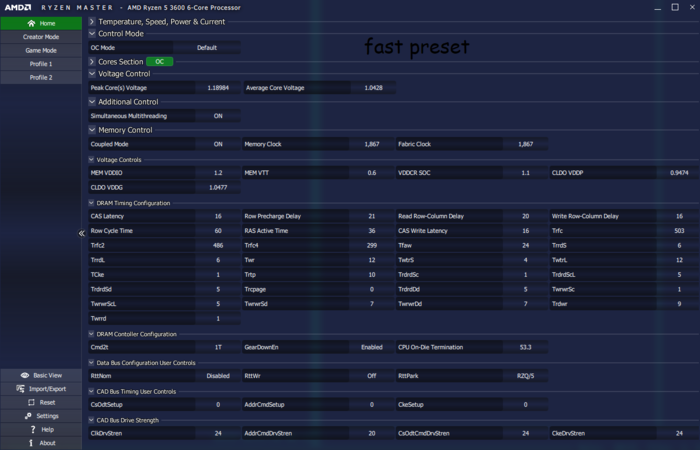Click the RttNom Disabled value

coord(218,376)
